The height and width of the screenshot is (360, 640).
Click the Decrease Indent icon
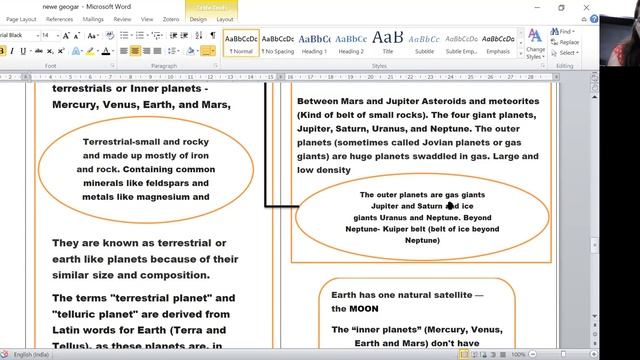173,36
